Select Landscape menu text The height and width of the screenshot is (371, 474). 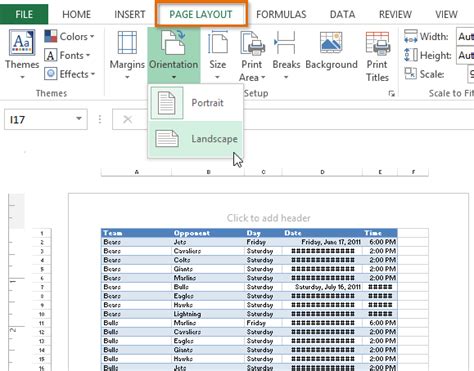click(214, 139)
